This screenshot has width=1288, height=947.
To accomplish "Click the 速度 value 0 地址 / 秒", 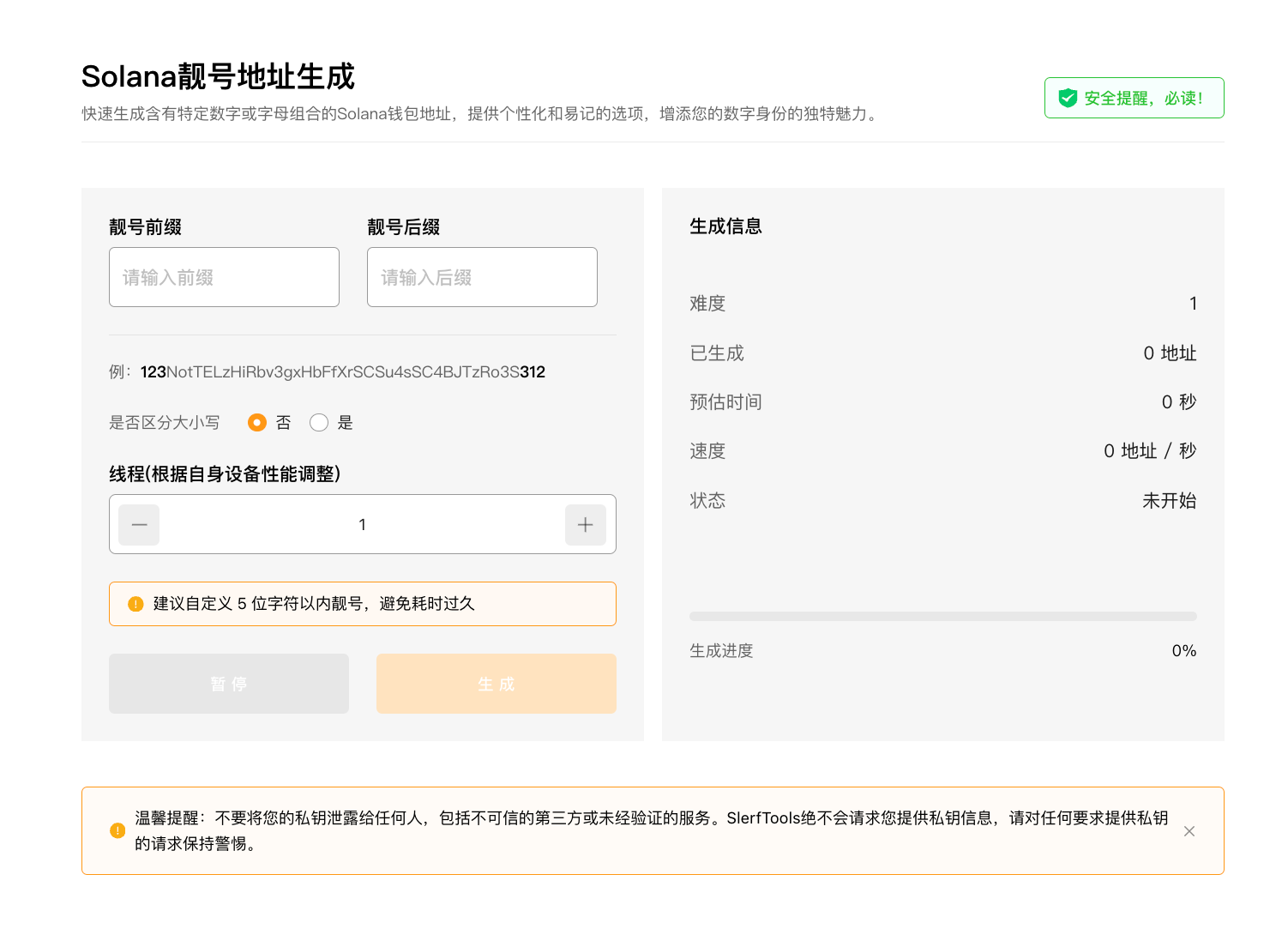I will coord(1150,451).
